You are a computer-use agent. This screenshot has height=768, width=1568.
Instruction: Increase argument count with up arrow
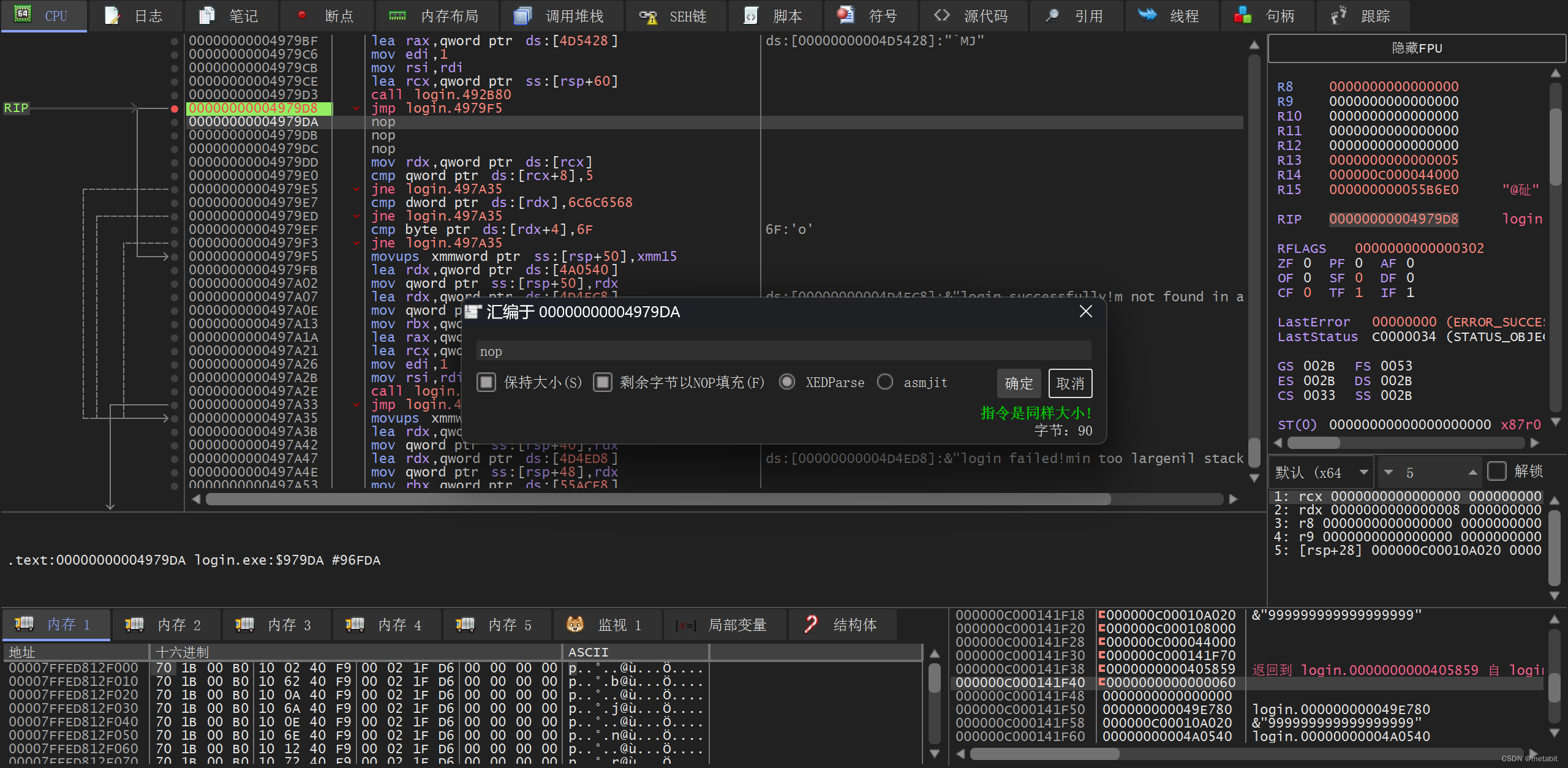(x=1473, y=472)
